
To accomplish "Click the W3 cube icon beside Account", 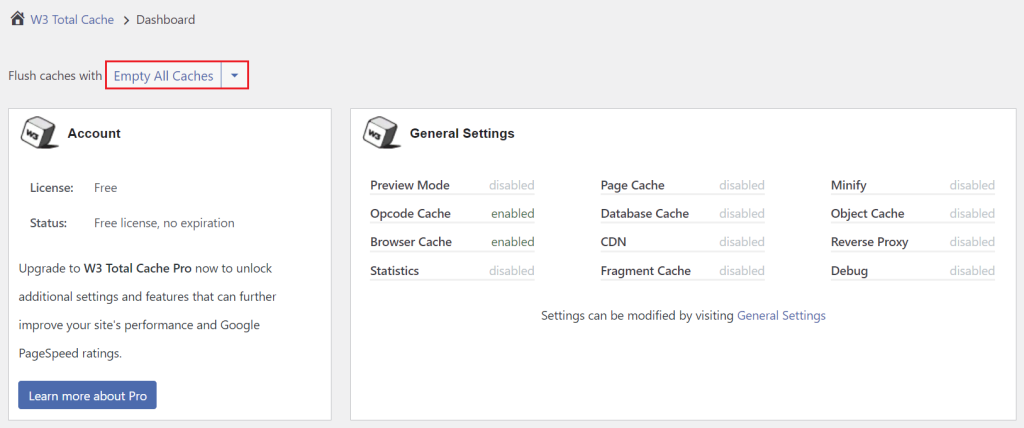I will (x=37, y=132).
